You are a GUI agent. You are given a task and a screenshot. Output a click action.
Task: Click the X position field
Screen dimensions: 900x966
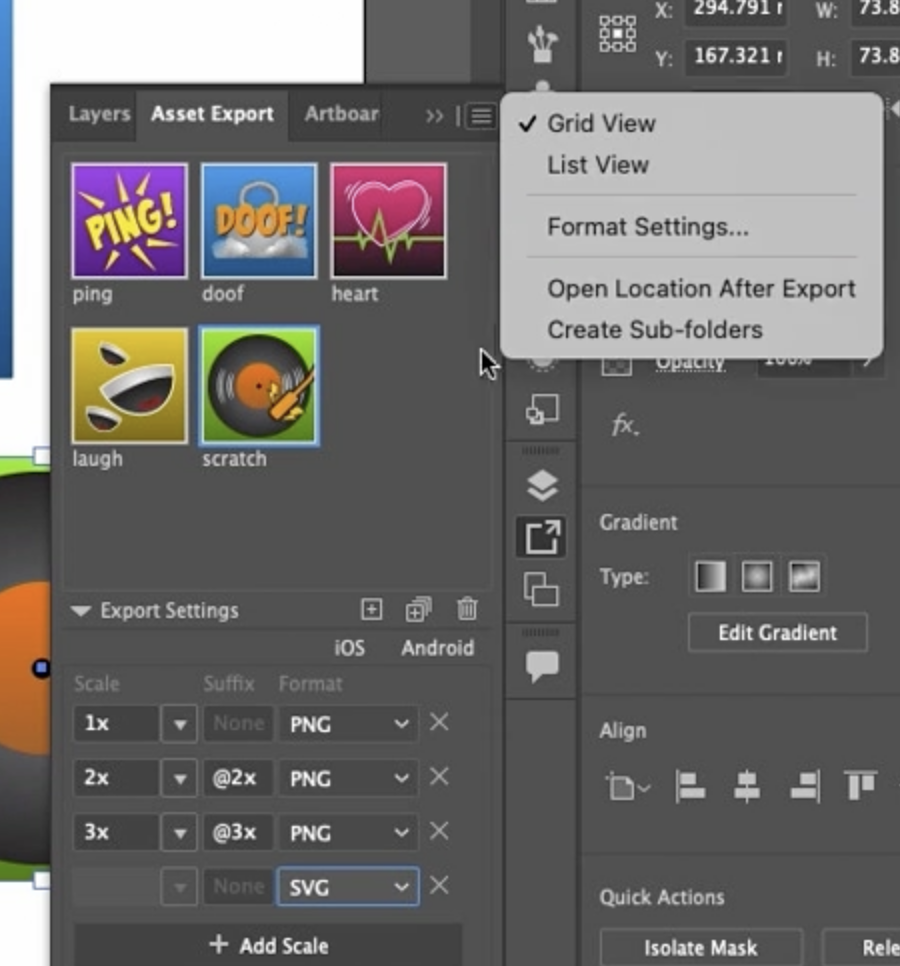click(x=736, y=10)
